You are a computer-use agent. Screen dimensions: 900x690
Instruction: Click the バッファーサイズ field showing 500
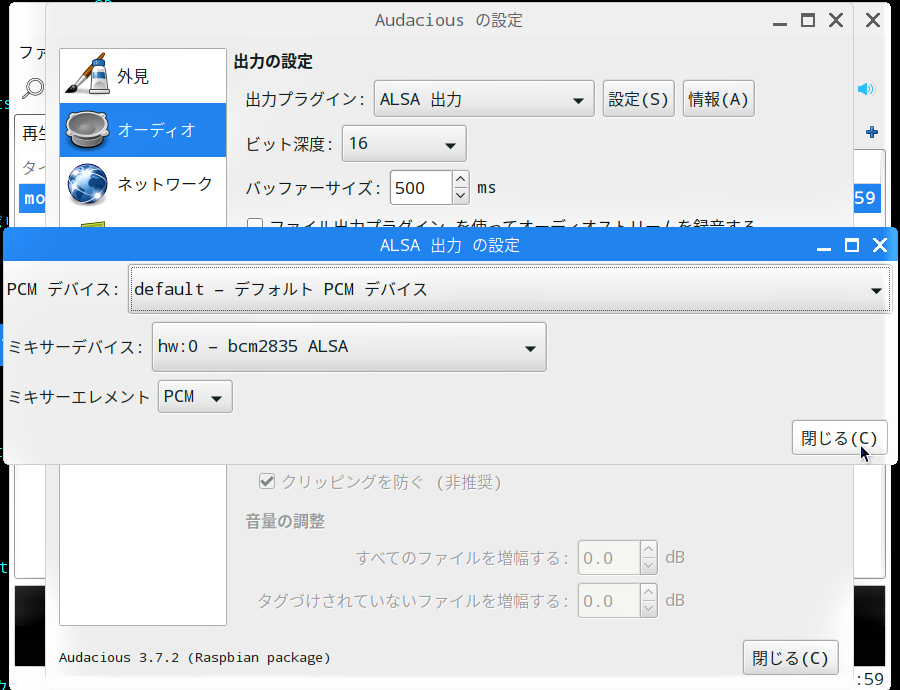[x=421, y=188]
